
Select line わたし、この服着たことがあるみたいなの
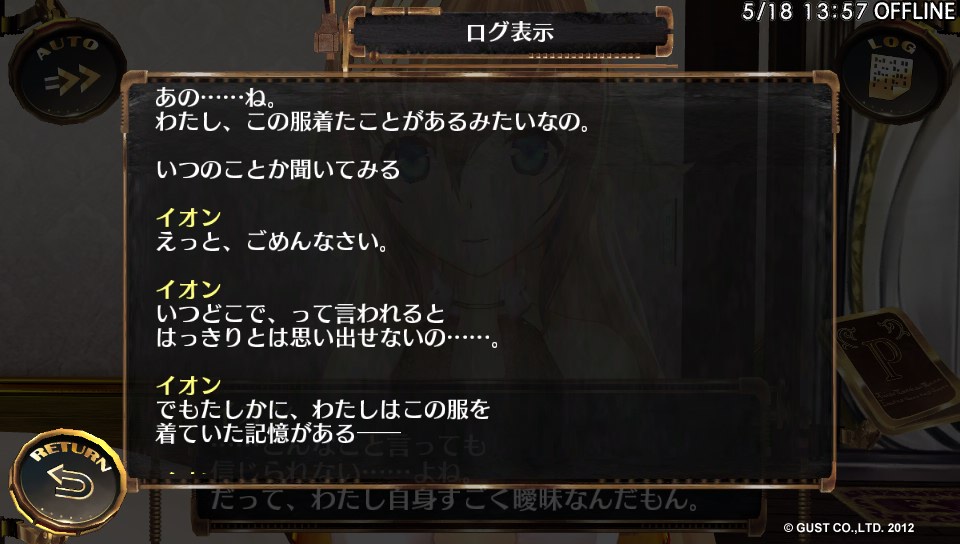373,122
